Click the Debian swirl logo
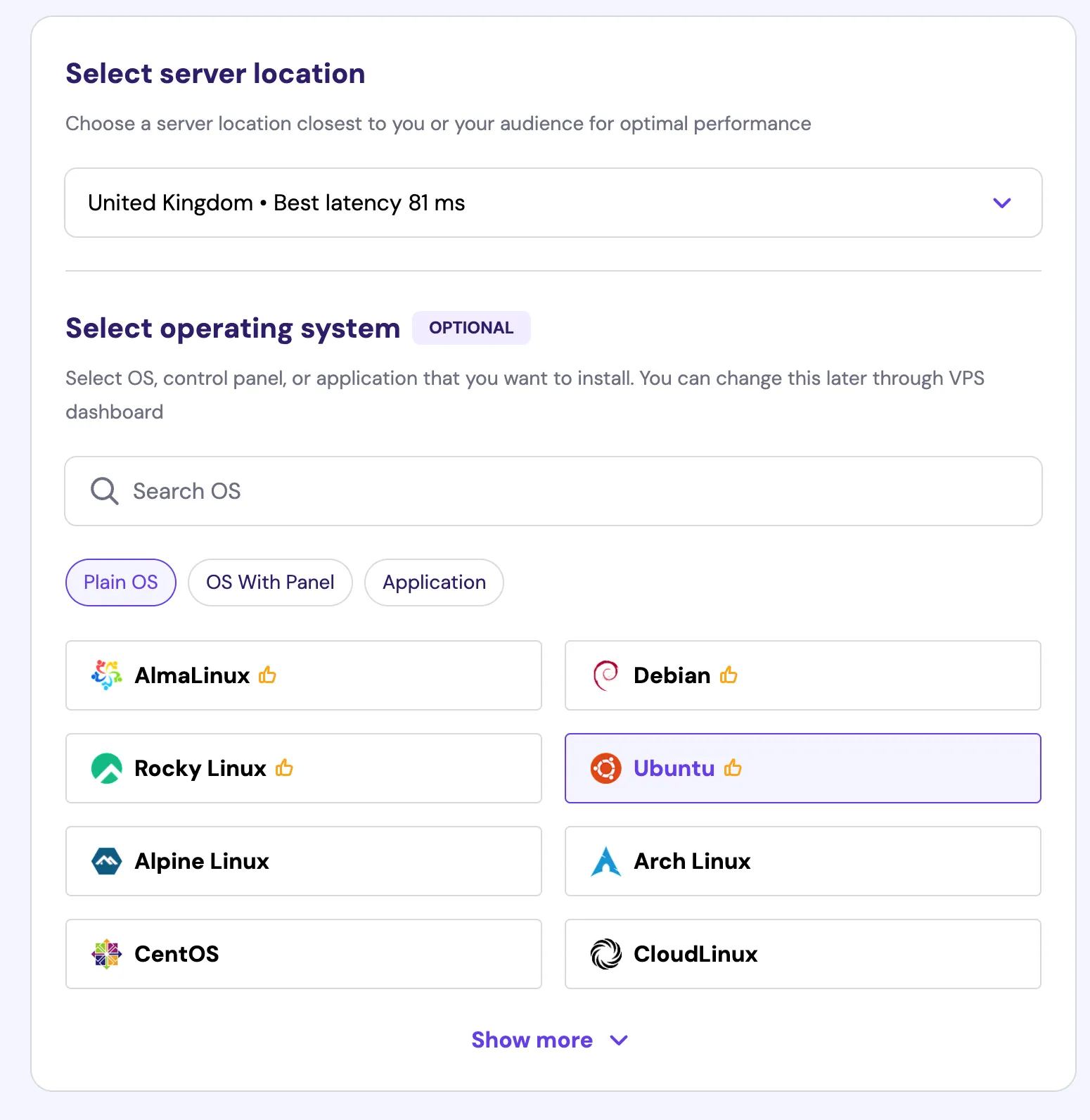The width and height of the screenshot is (1090, 1120). [605, 675]
